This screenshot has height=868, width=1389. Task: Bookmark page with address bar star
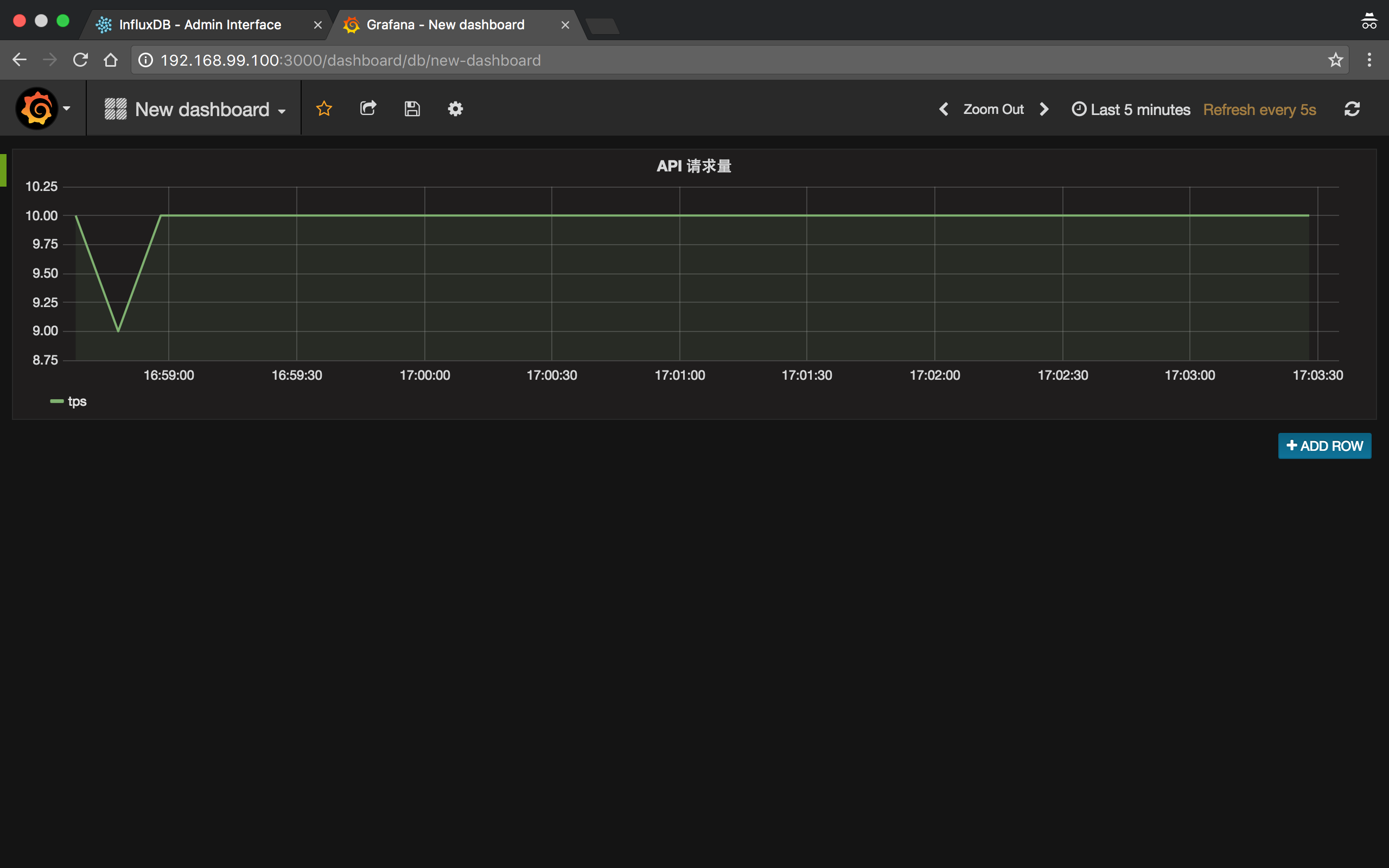click(x=1335, y=60)
